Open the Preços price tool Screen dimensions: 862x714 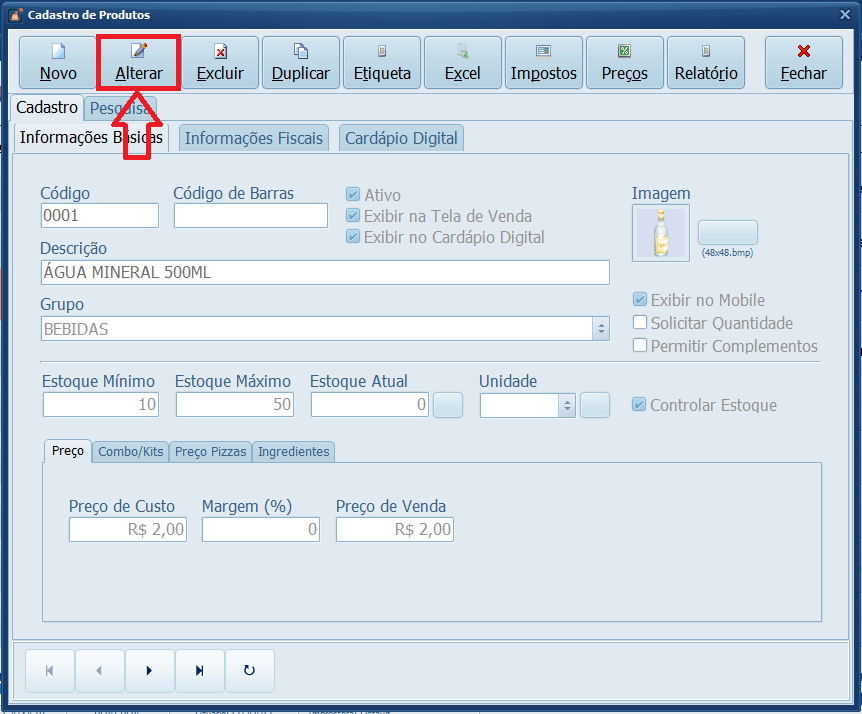tap(625, 63)
